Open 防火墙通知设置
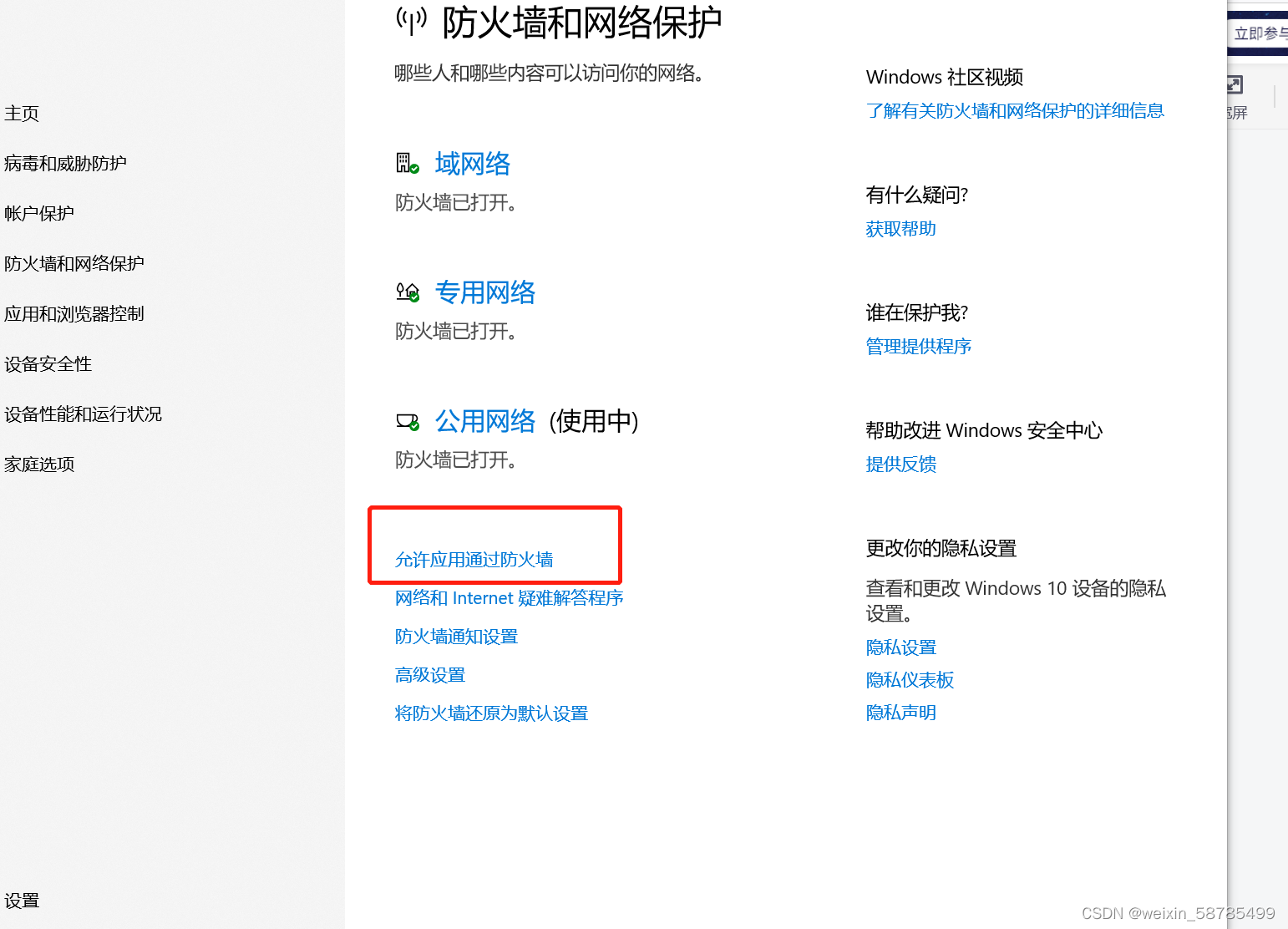The height and width of the screenshot is (929, 1288). click(x=456, y=636)
